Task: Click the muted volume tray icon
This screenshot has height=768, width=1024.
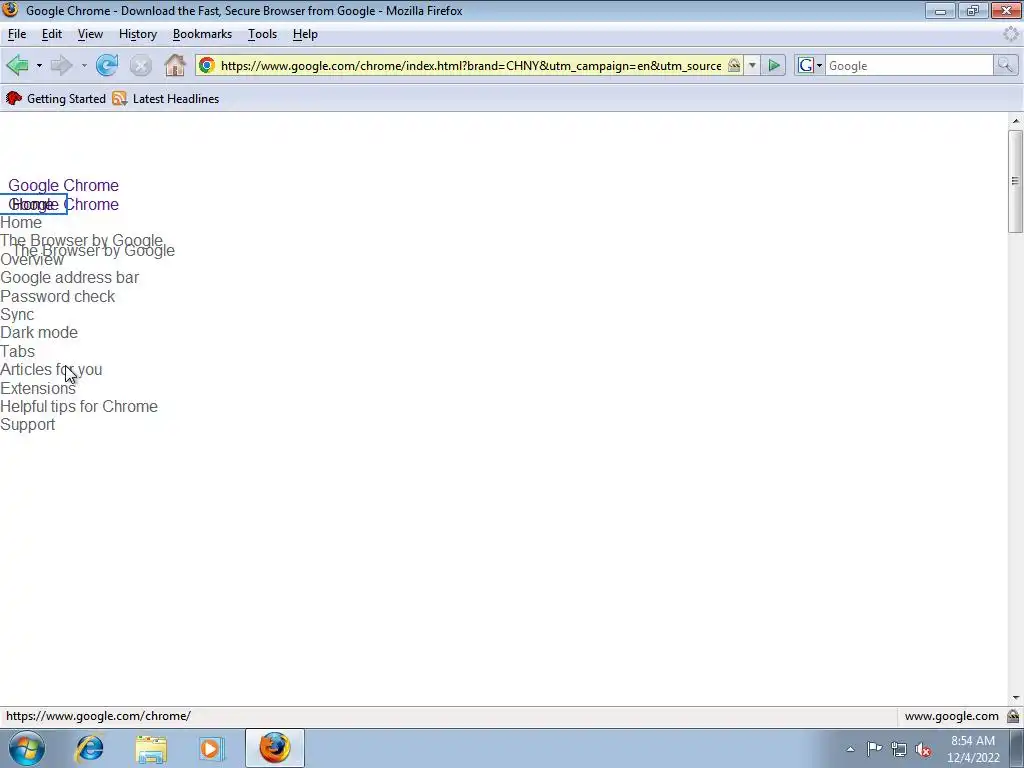Action: point(923,749)
